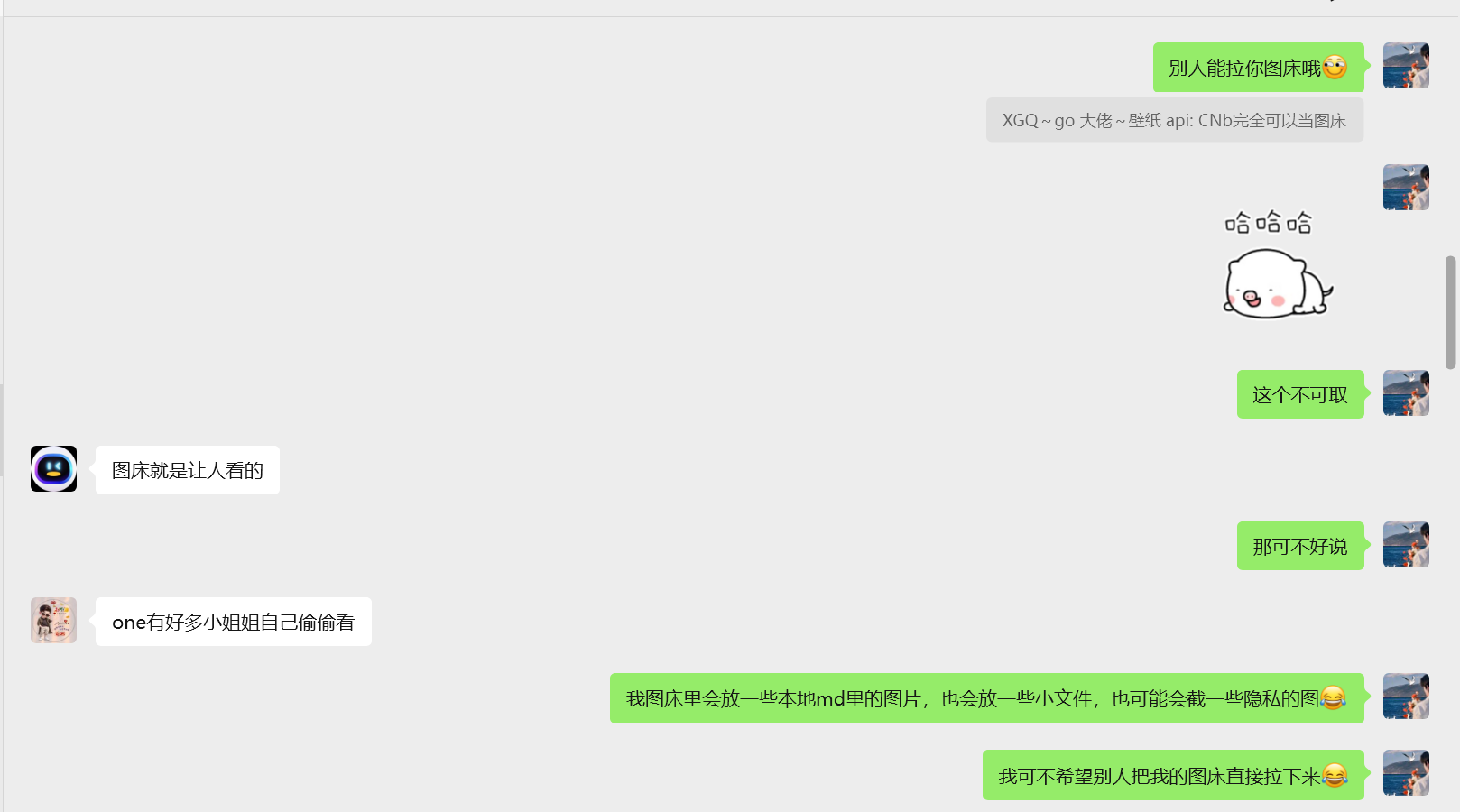The height and width of the screenshot is (812, 1460).
Task: Click the long message about 本地md里的图片
Action: point(986,698)
